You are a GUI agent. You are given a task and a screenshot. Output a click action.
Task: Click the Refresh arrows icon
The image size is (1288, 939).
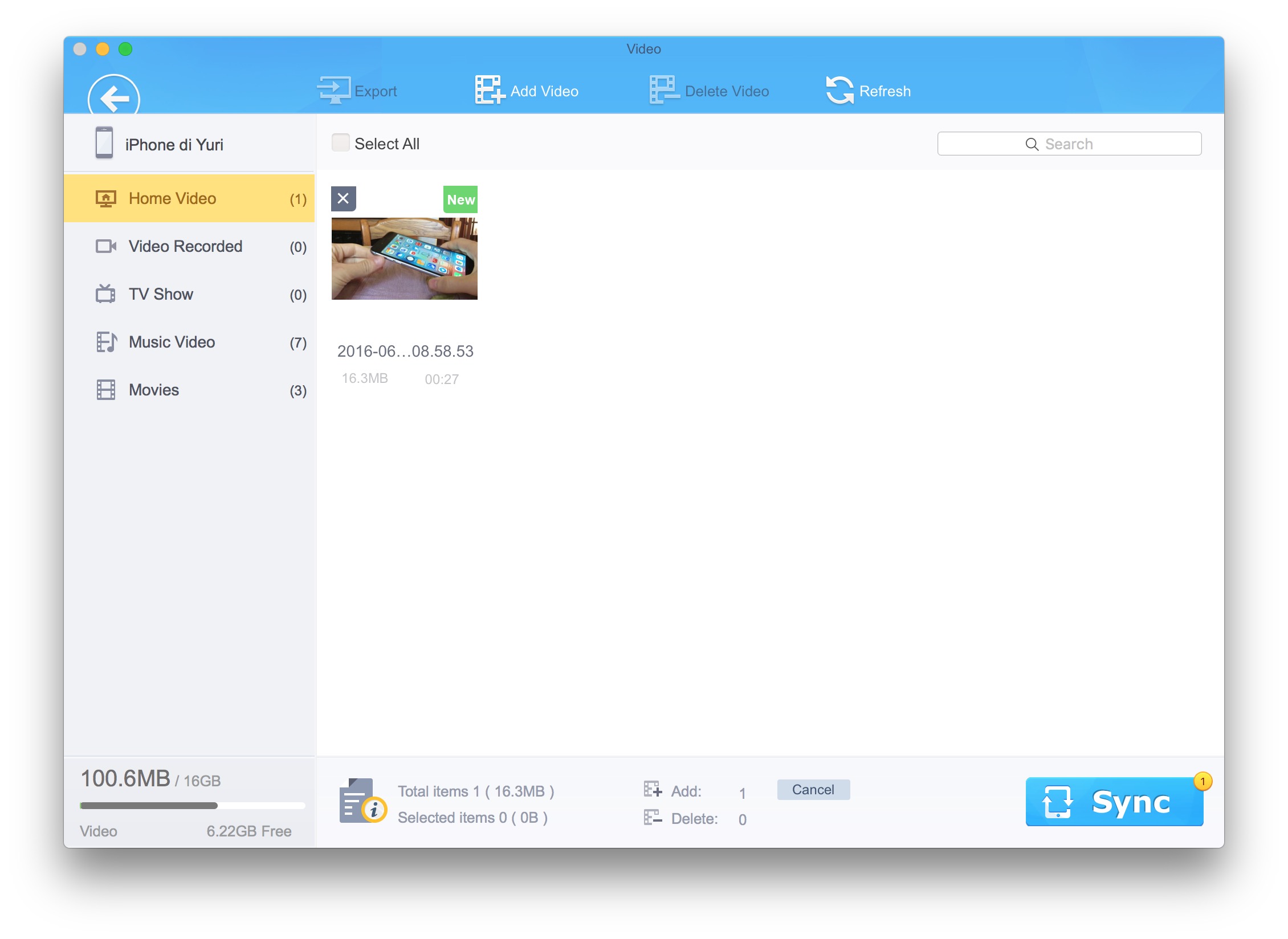[839, 91]
